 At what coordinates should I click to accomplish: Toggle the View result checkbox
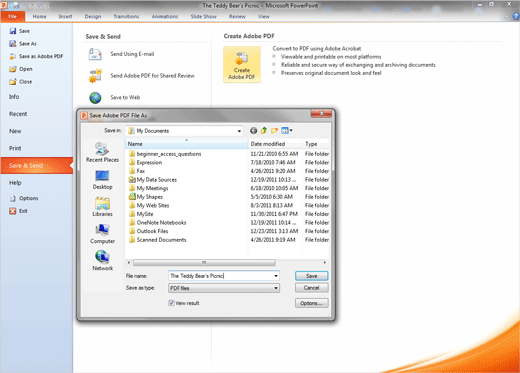click(x=171, y=303)
